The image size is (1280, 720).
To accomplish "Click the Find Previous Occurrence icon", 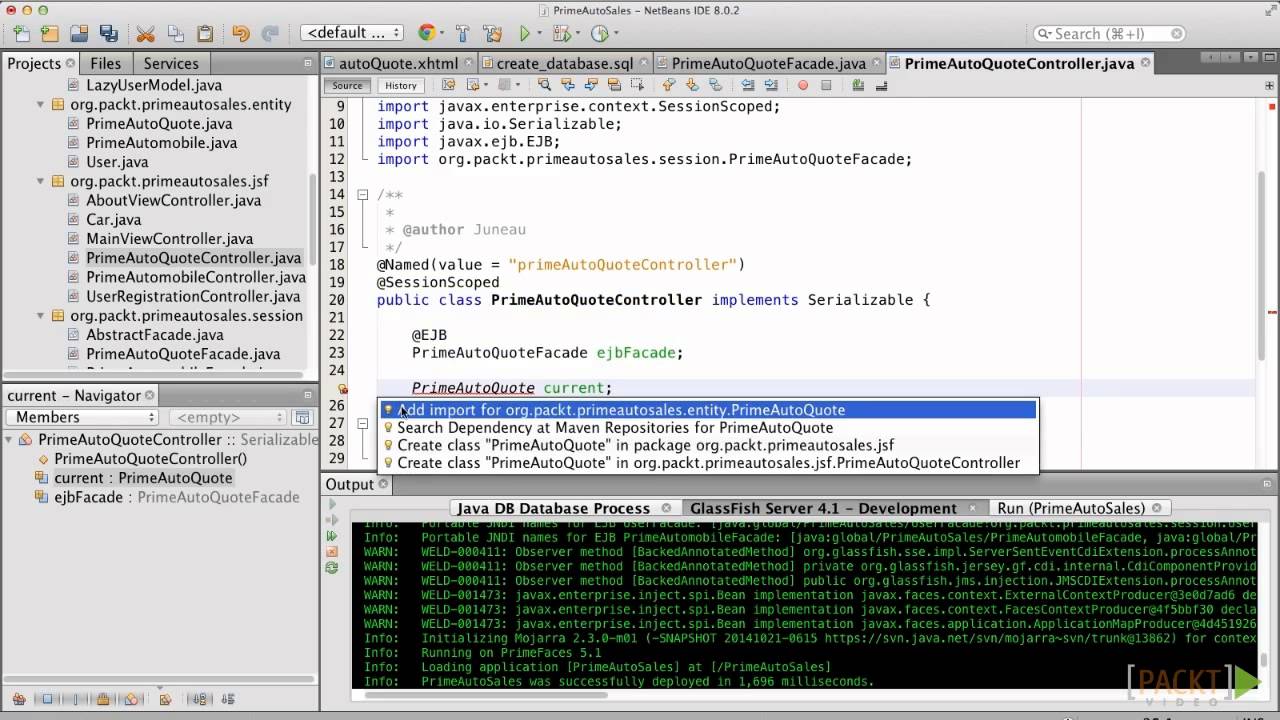I will coord(568,86).
